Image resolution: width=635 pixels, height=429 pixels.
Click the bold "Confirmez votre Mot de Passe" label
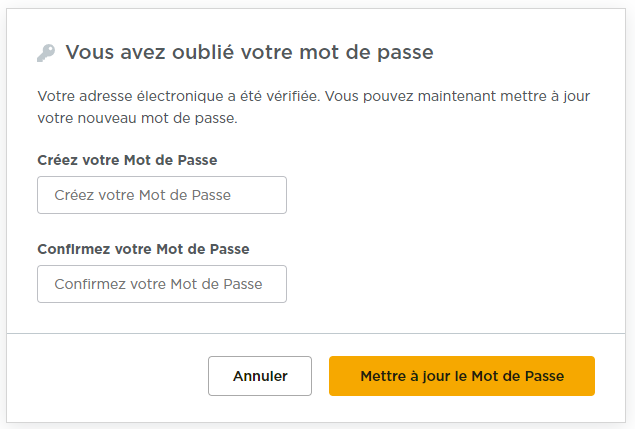click(x=143, y=249)
